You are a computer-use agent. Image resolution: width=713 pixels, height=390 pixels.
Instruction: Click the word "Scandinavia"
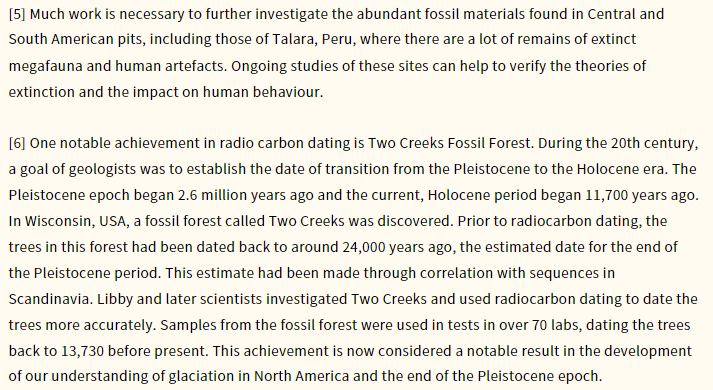point(49,299)
